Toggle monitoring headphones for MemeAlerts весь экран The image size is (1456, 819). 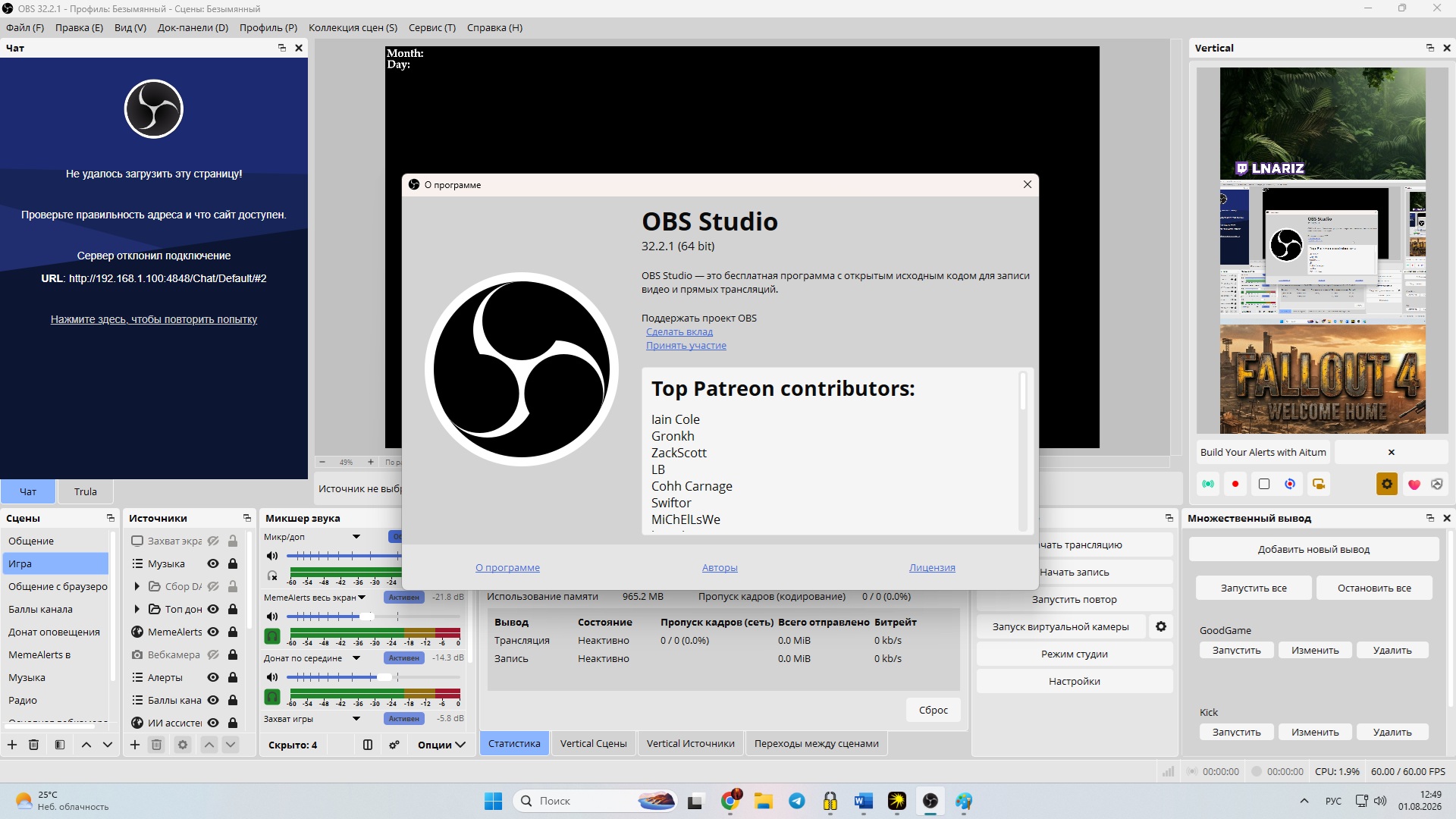coord(272,636)
